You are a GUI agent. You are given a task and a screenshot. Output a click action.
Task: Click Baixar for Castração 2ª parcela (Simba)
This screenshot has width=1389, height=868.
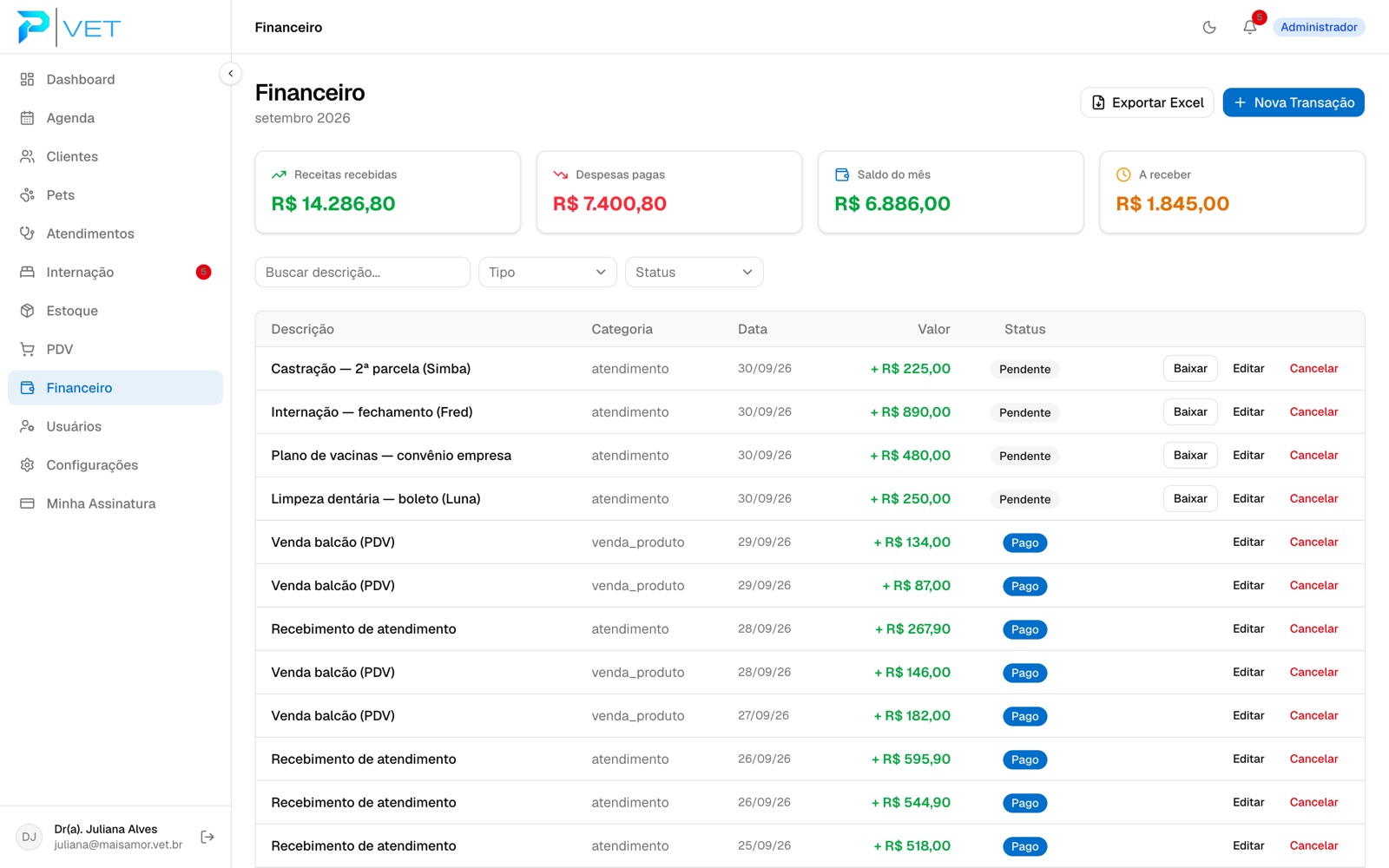[x=1190, y=368]
